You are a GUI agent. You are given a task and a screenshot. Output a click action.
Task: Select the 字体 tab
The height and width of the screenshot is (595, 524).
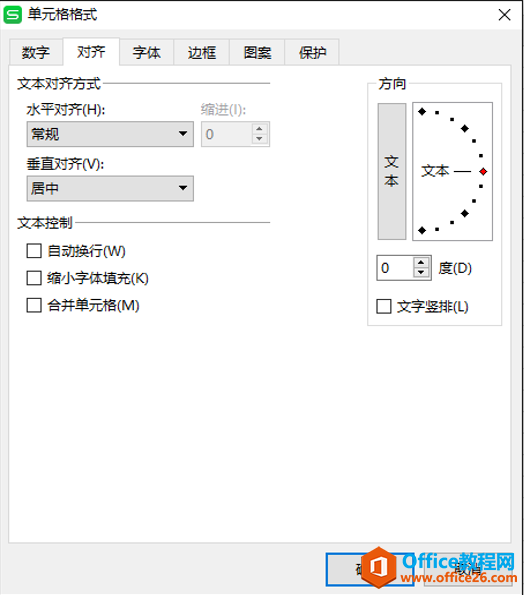[147, 52]
